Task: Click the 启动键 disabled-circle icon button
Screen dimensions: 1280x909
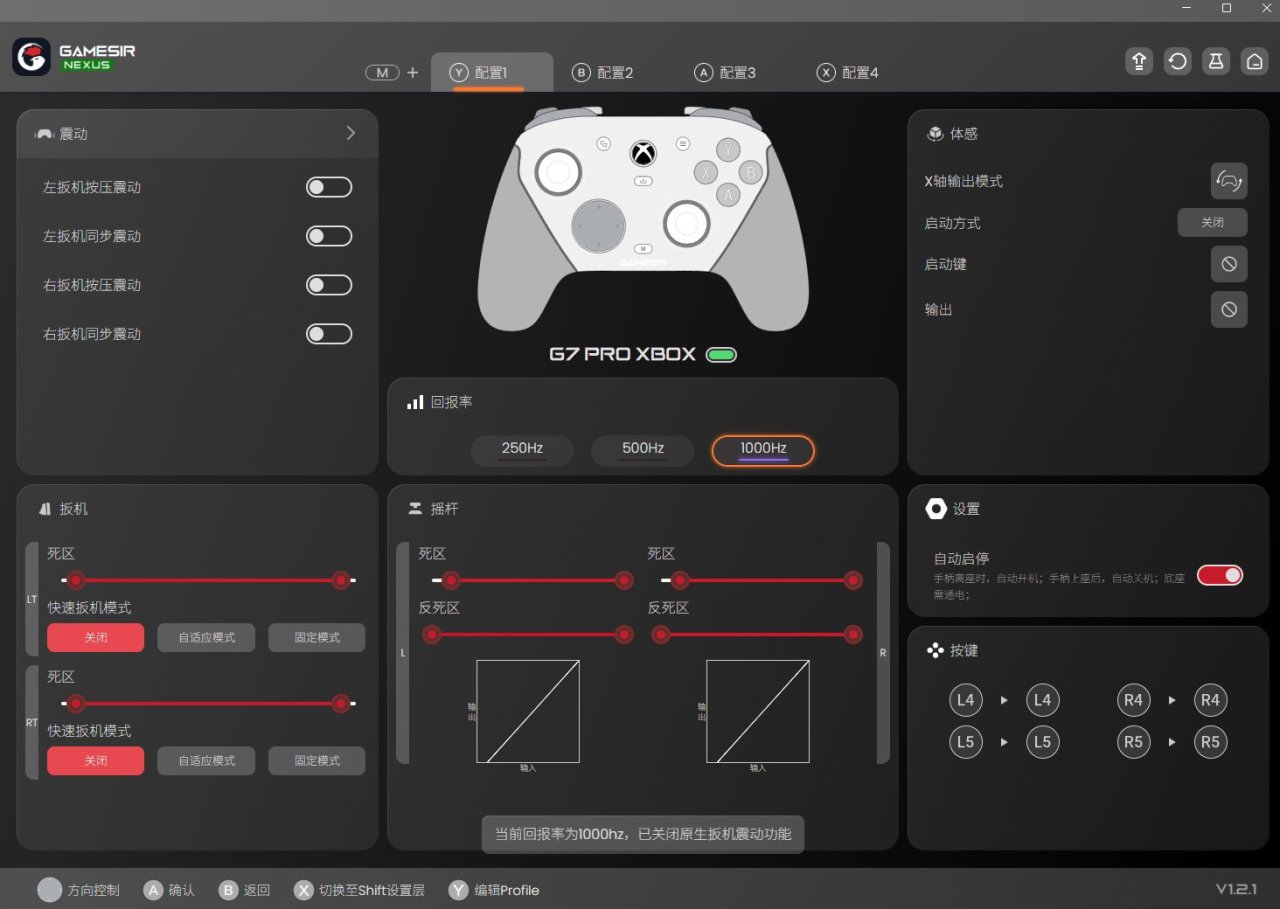Action: (x=1229, y=264)
